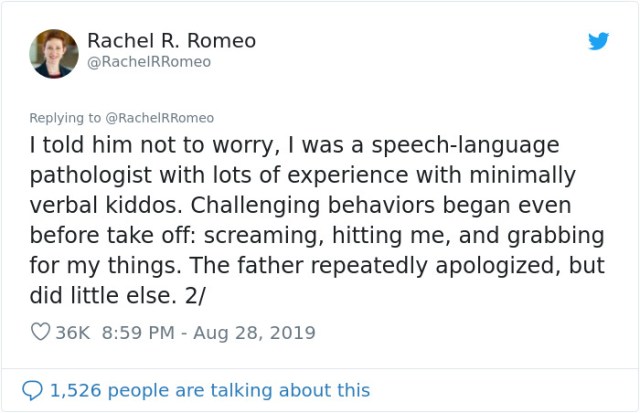The image size is (640, 413).
Task: Click the Twitter bird logo
Action: pyautogui.click(x=598, y=42)
